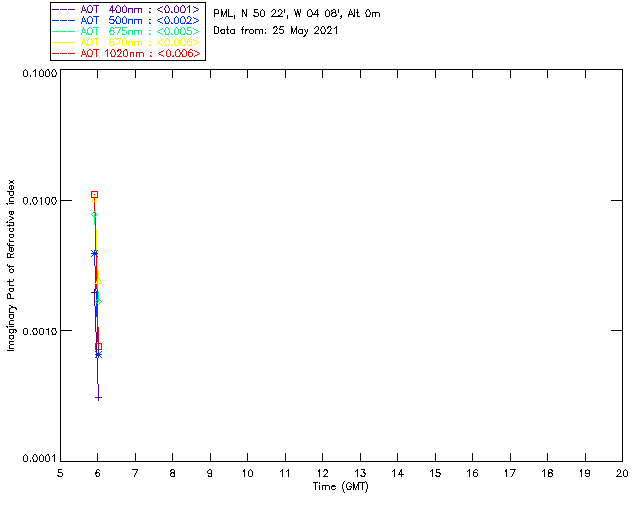This screenshot has height=512, width=640.
Task: Click the x-axis tick label 12
Action: point(322,474)
